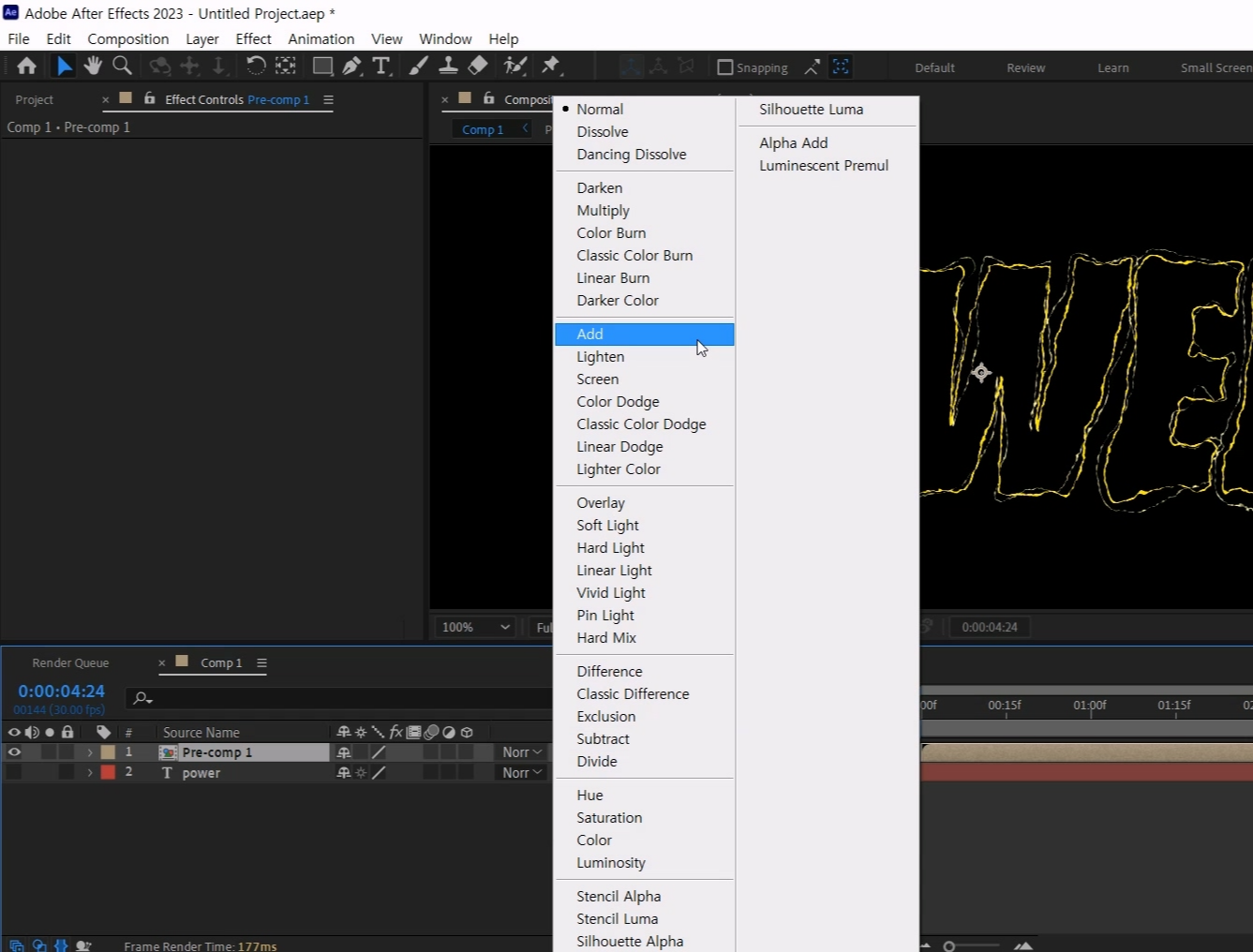
Task: Open the 100% magnification dropdown
Action: coord(476,627)
